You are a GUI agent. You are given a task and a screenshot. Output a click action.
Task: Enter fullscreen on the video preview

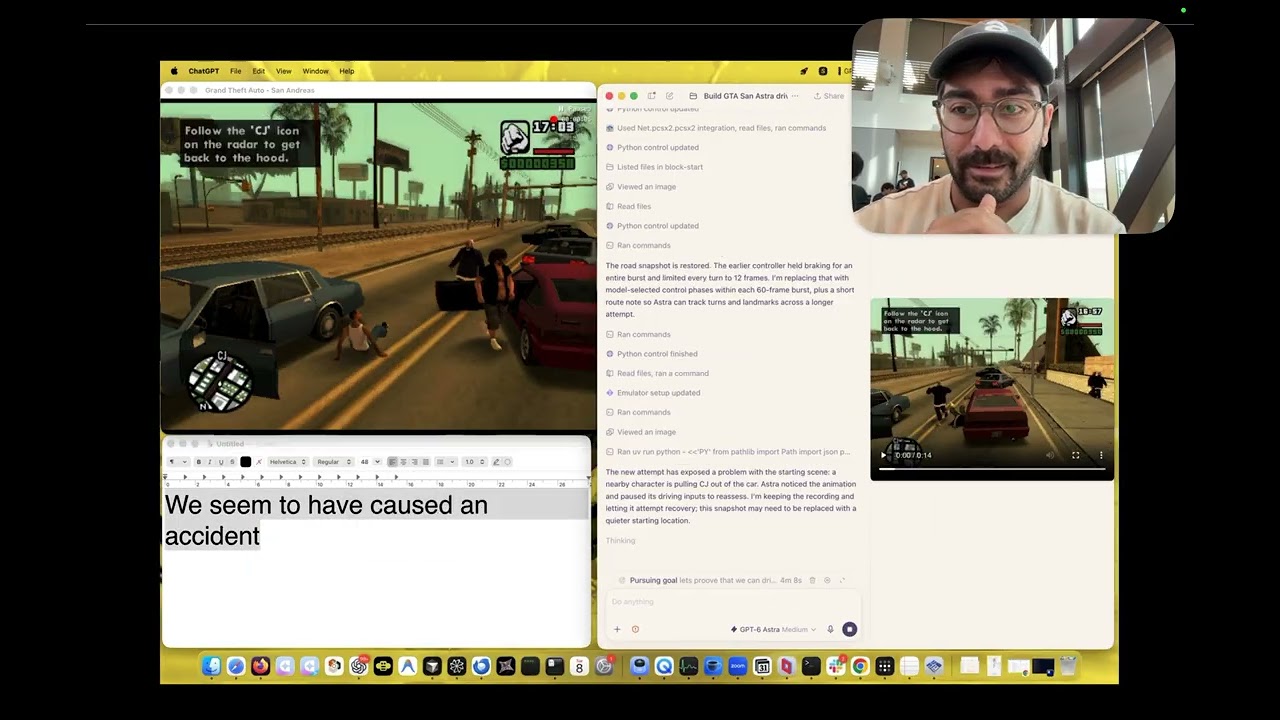tap(1076, 456)
